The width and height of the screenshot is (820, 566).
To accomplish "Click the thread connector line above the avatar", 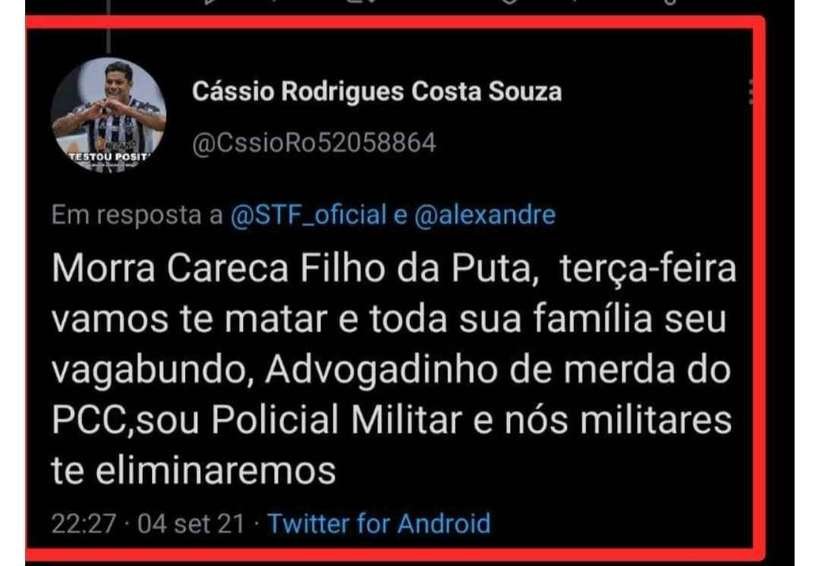I will click(x=108, y=26).
